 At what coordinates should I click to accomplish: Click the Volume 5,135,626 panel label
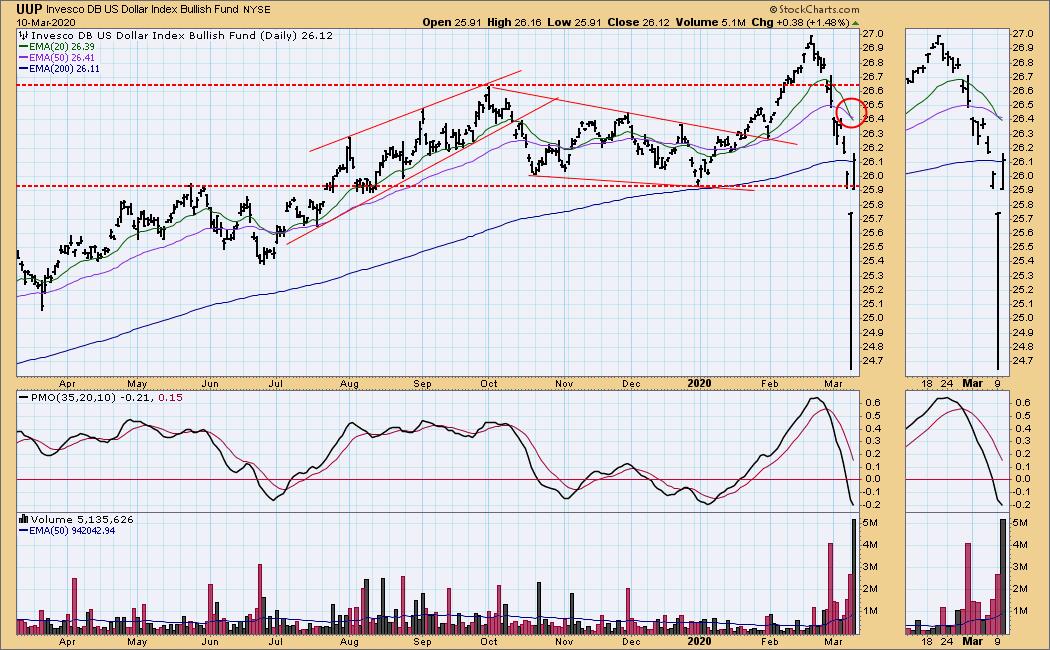click(81, 519)
